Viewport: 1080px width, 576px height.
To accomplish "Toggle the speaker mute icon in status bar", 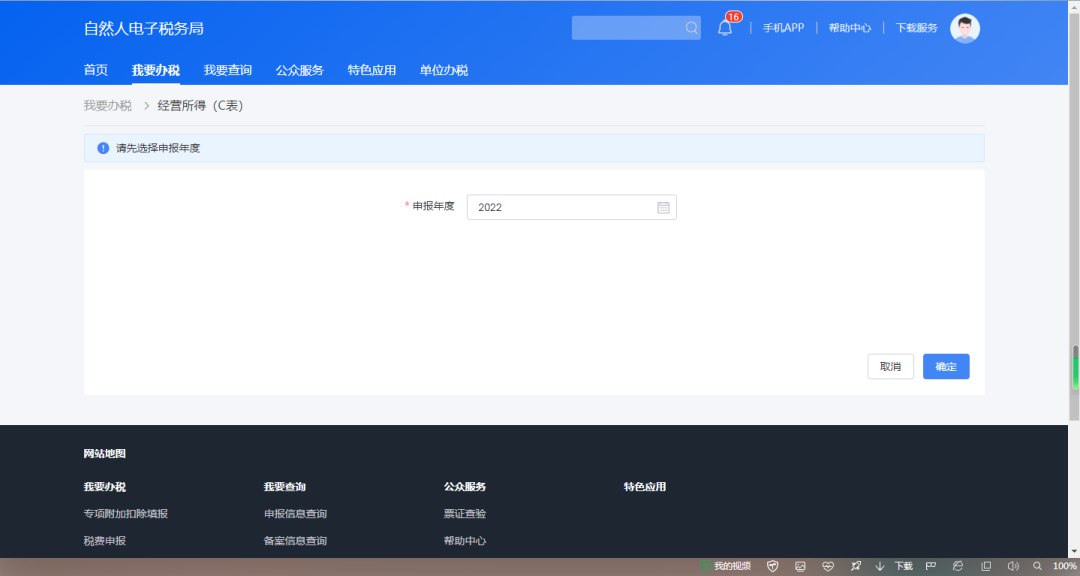I will (x=1012, y=566).
